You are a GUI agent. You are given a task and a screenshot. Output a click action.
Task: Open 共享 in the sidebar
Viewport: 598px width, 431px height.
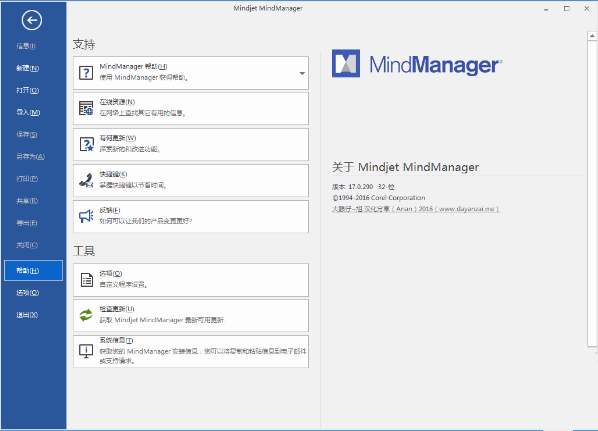tap(27, 201)
